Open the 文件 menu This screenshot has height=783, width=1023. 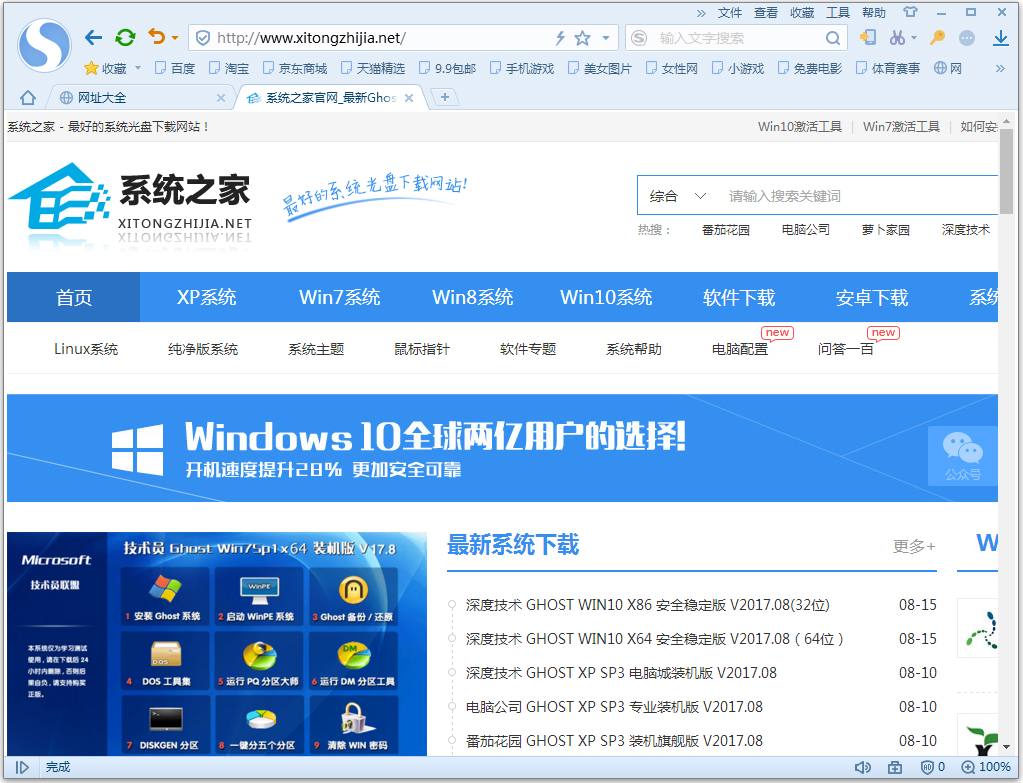[729, 12]
